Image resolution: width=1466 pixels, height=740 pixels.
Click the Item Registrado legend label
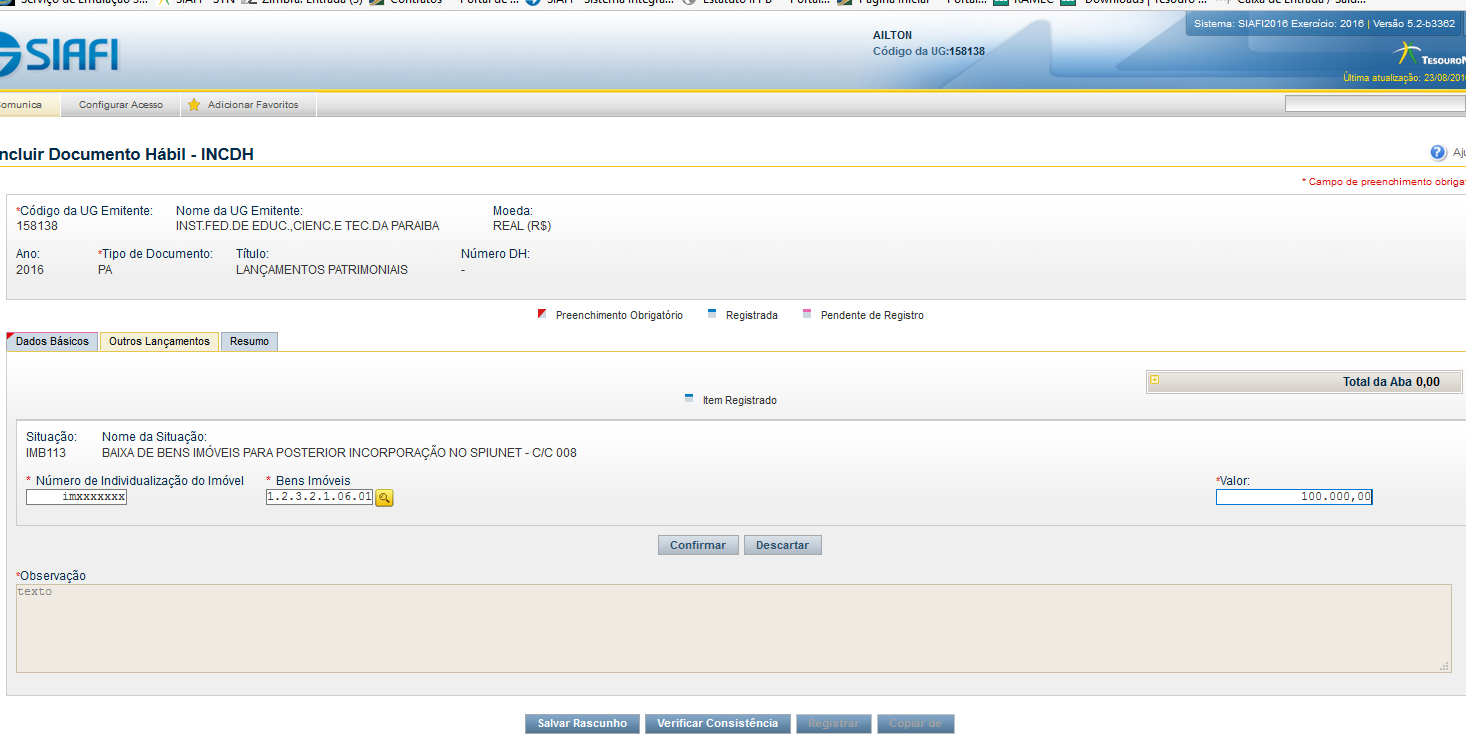(740, 400)
